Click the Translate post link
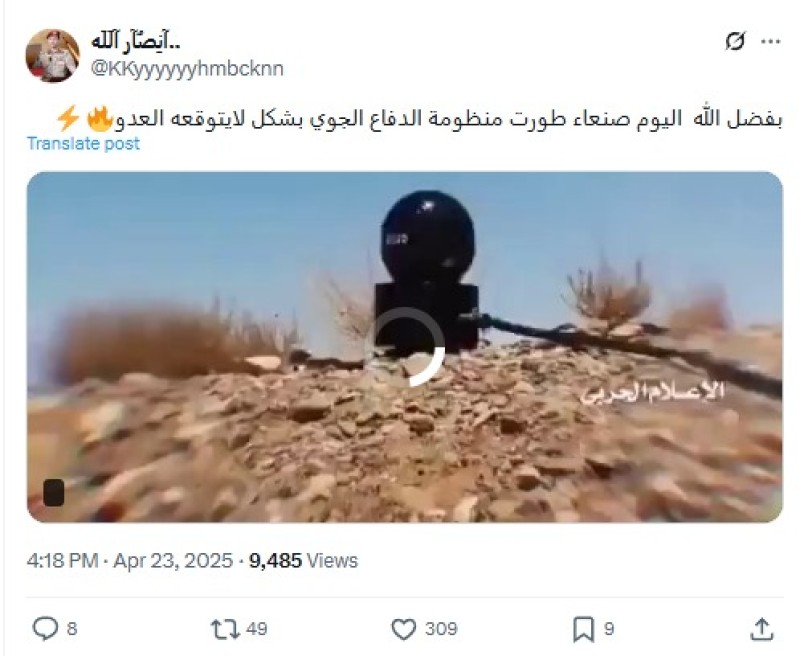The height and width of the screenshot is (656, 800). [83, 144]
